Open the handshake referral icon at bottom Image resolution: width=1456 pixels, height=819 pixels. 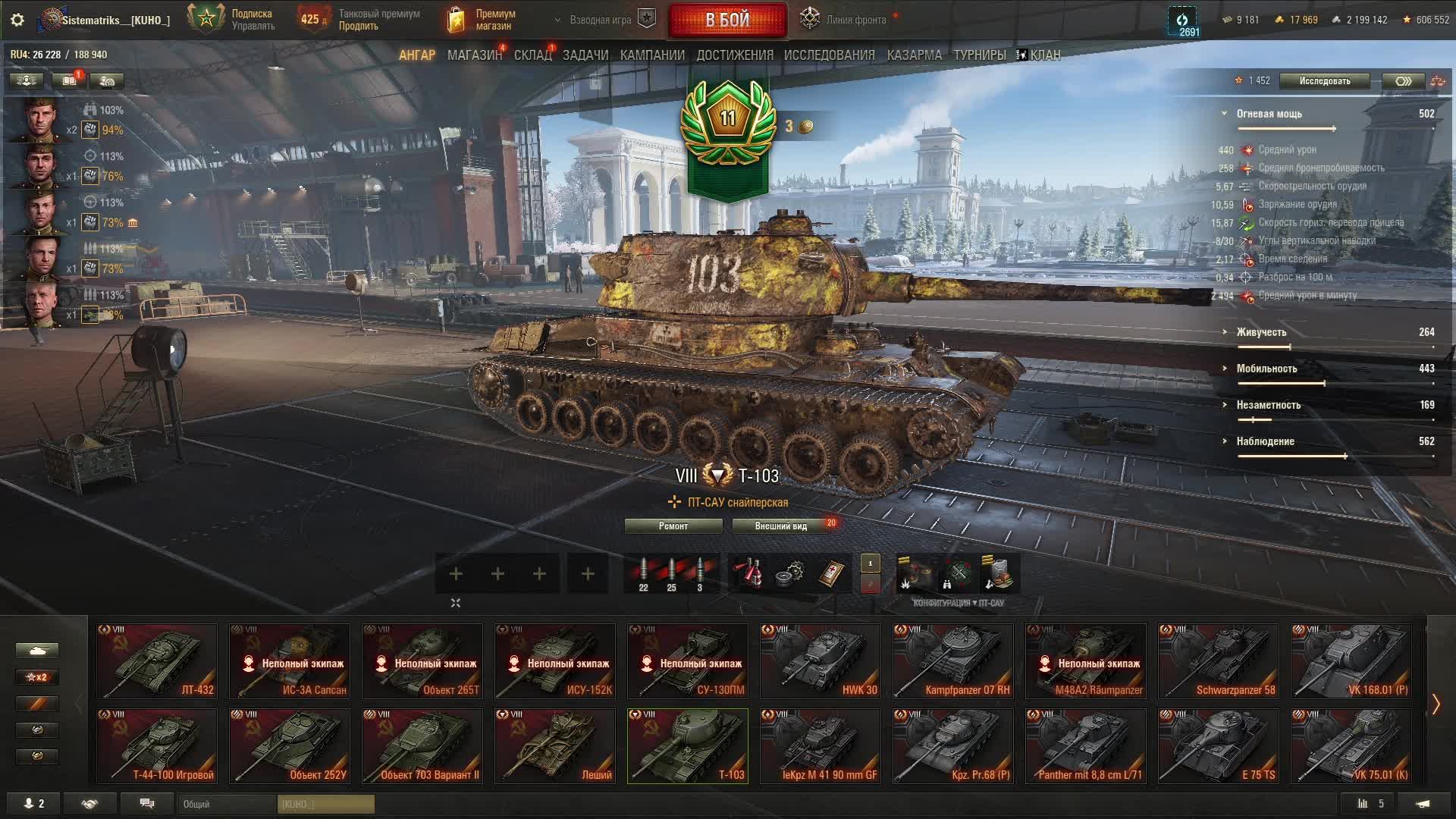point(89,803)
